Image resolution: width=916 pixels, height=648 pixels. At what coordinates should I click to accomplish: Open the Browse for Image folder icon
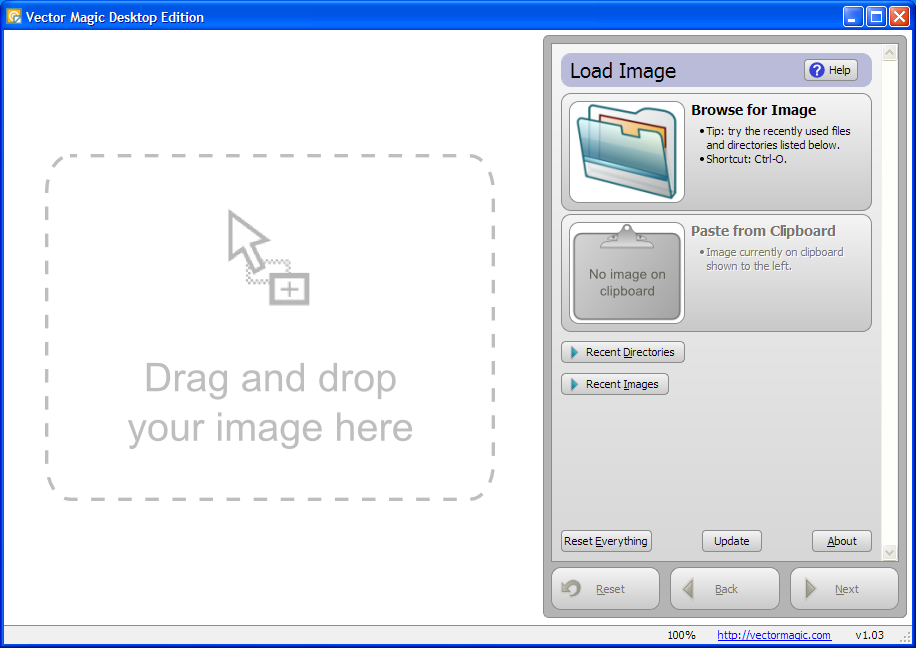click(625, 150)
